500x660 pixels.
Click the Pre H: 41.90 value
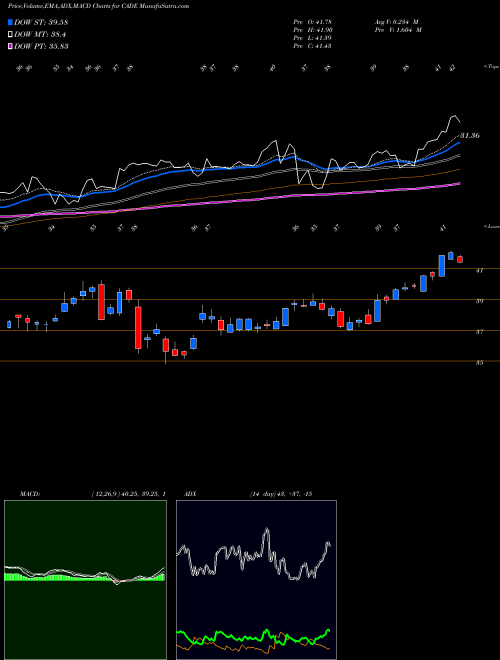[312, 30]
